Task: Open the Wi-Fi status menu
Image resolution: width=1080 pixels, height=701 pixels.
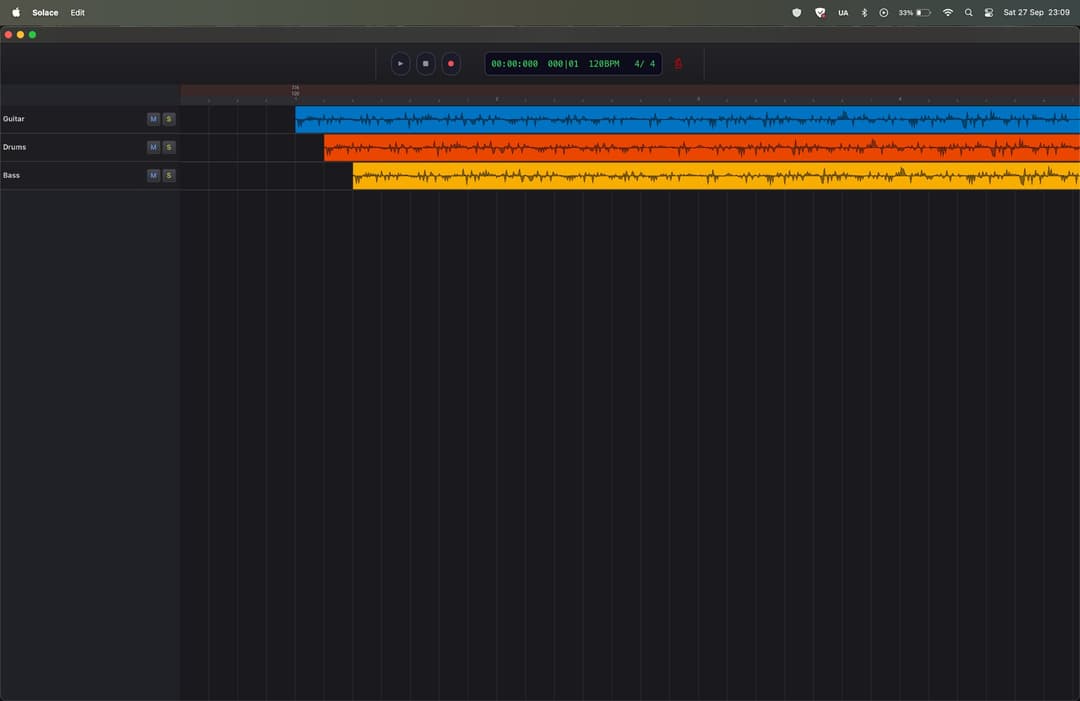Action: point(947,13)
